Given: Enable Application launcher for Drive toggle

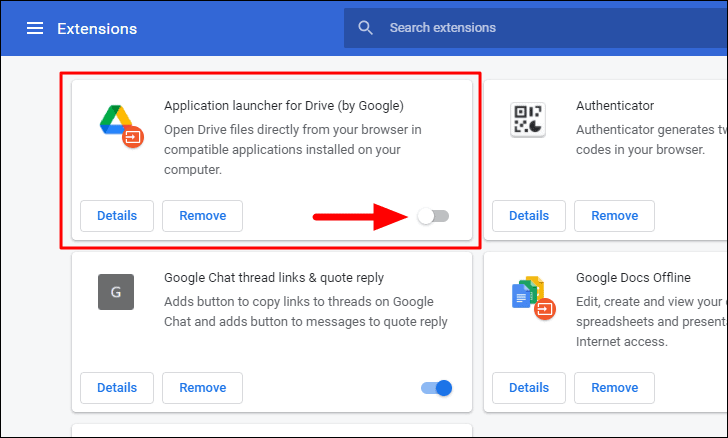Looking at the screenshot, I should 433,216.
